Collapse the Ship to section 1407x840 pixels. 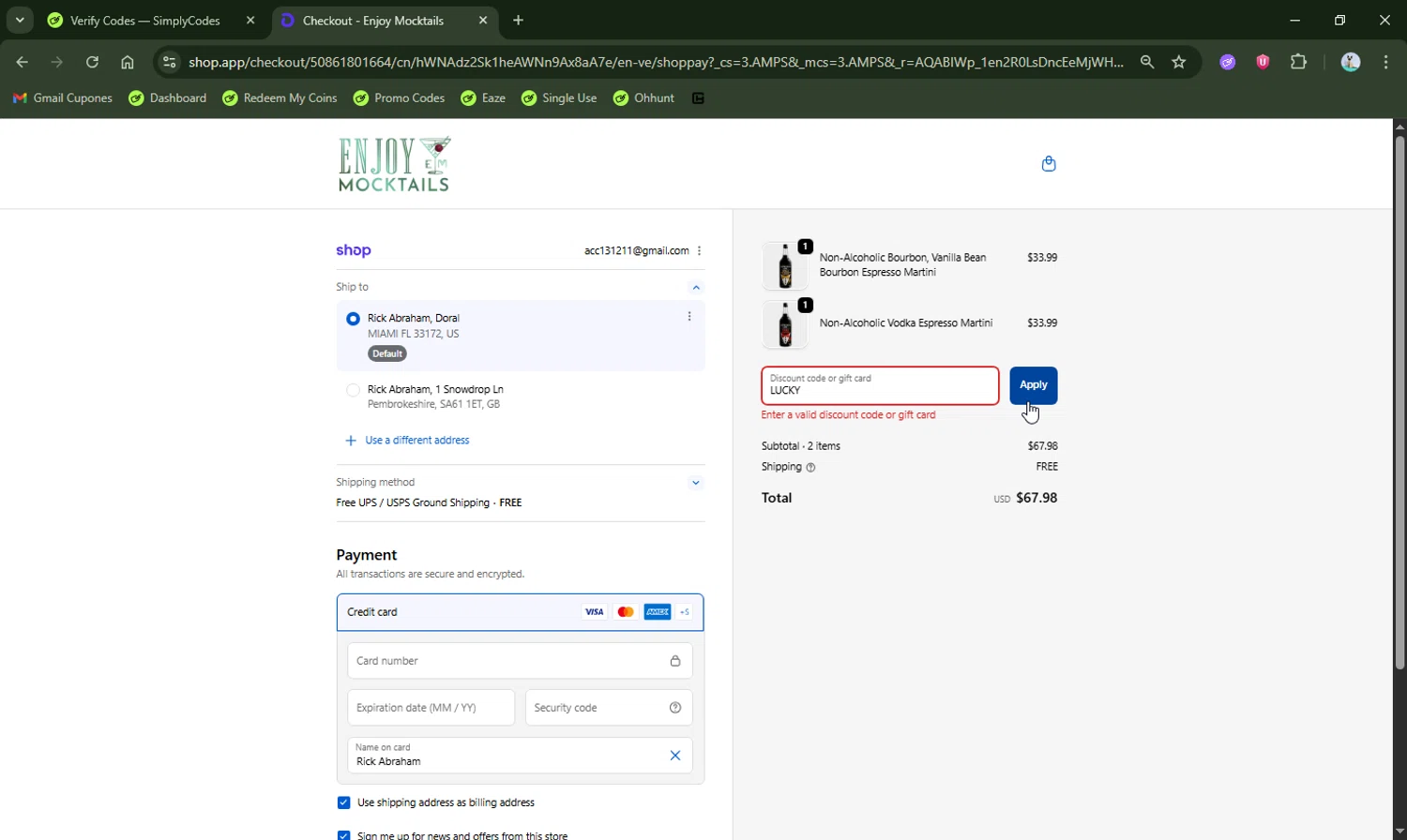coord(696,288)
